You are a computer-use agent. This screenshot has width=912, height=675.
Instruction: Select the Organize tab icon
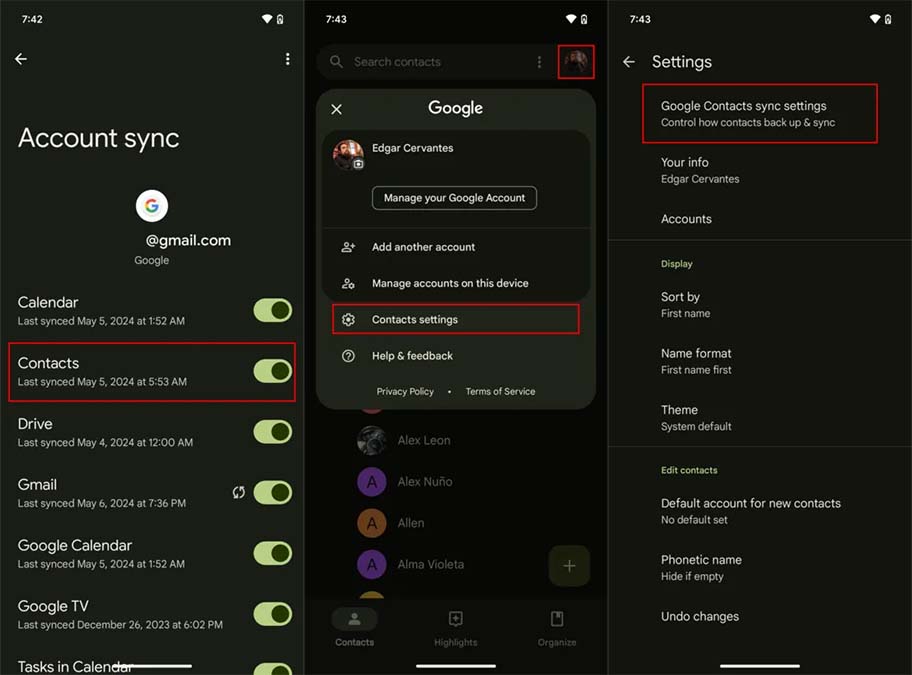[x=556, y=620]
